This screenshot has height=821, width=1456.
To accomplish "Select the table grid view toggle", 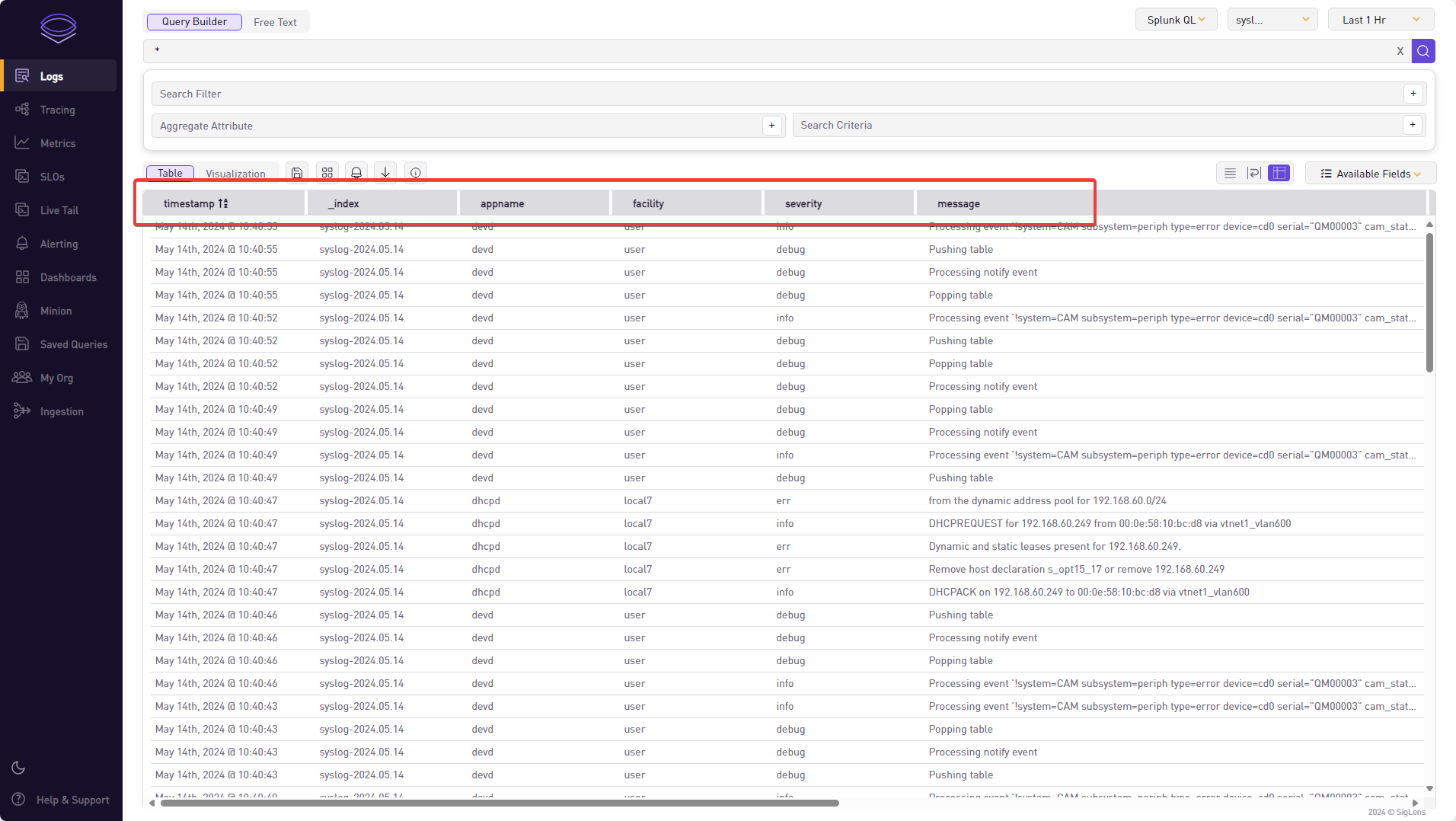I will 1279,174.
